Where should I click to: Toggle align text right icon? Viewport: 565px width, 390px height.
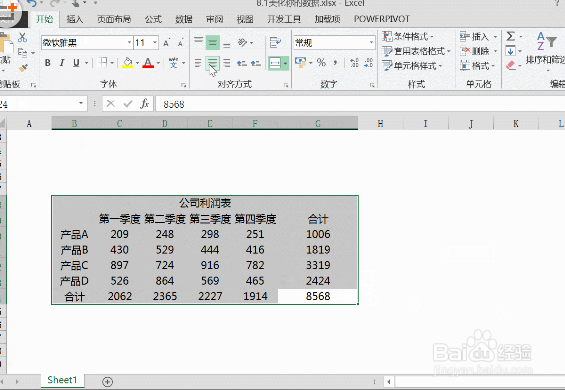click(x=227, y=63)
